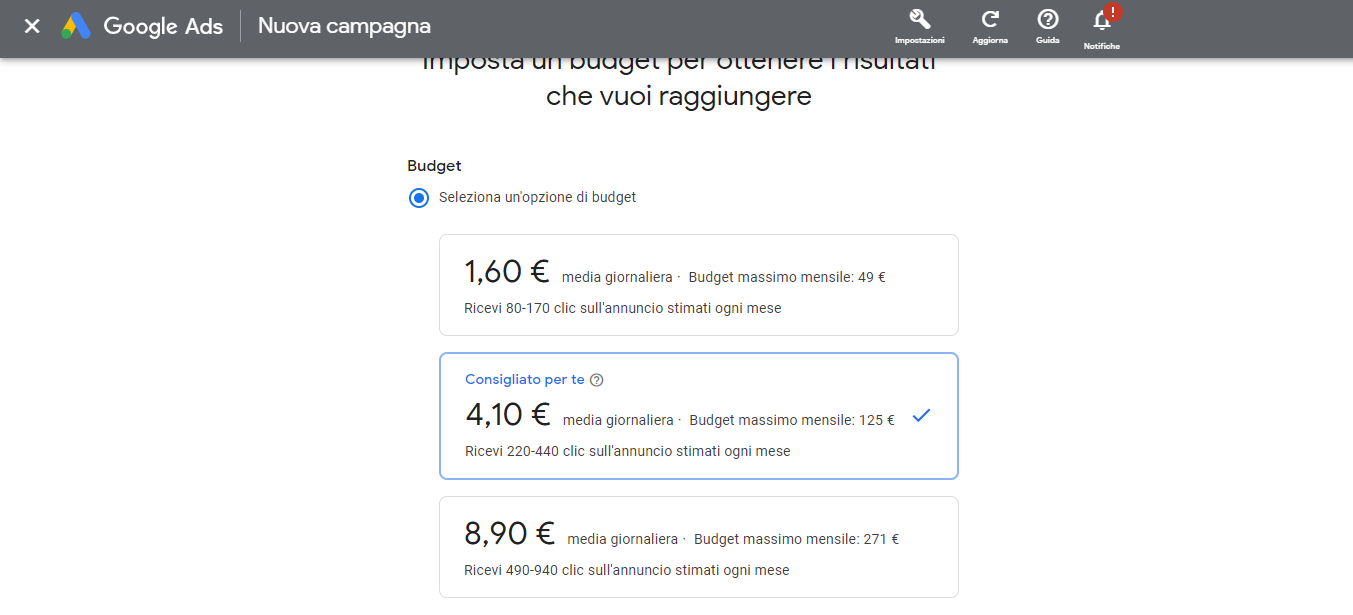Click the blue checkmark on recommended budget

(x=921, y=416)
